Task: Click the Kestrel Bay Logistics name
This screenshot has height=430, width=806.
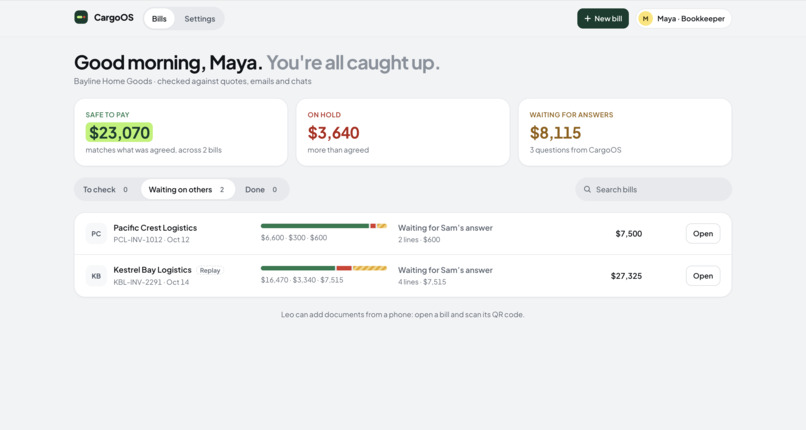Action: pyautogui.click(x=152, y=270)
